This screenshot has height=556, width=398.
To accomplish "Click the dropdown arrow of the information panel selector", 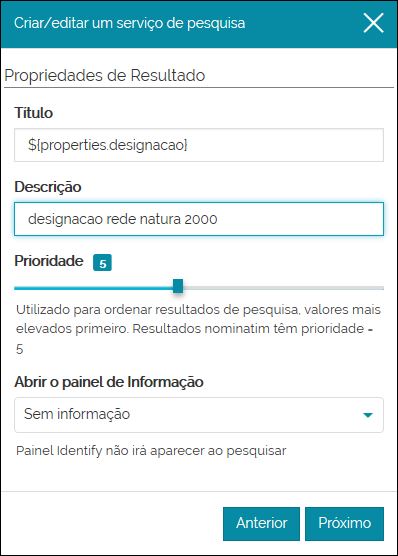I will [368, 415].
